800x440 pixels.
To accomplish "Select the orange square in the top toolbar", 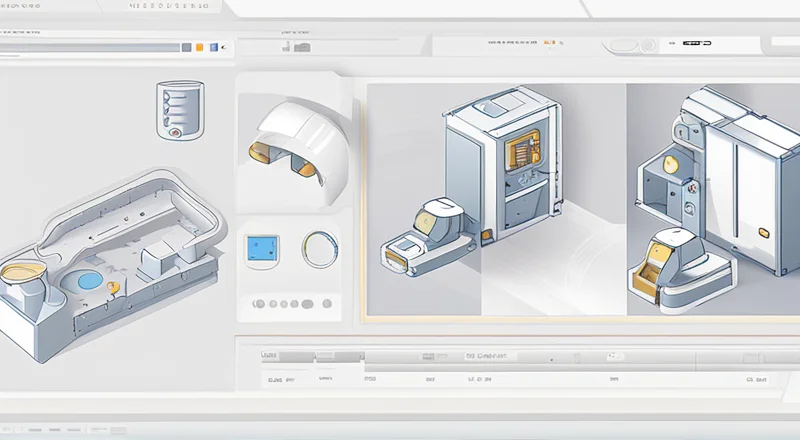I will click(x=200, y=47).
